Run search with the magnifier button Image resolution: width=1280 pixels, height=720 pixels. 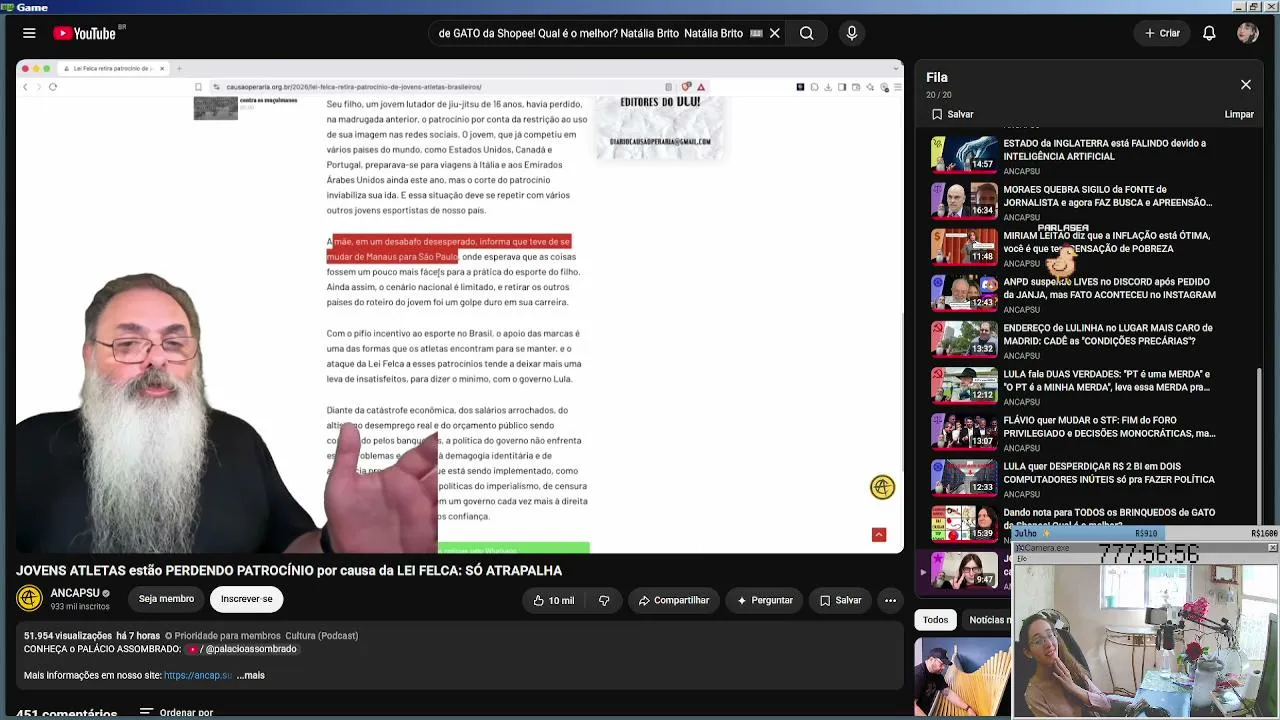click(x=806, y=33)
